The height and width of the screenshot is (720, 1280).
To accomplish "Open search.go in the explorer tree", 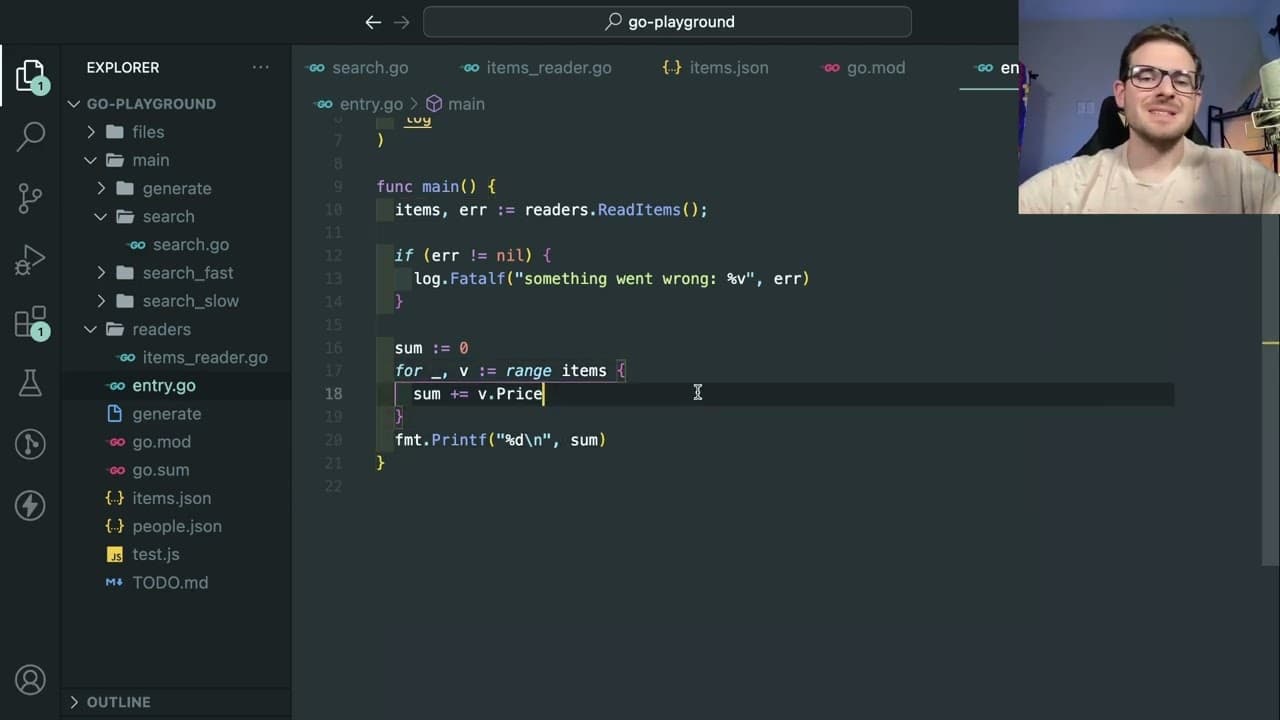I will (191, 245).
